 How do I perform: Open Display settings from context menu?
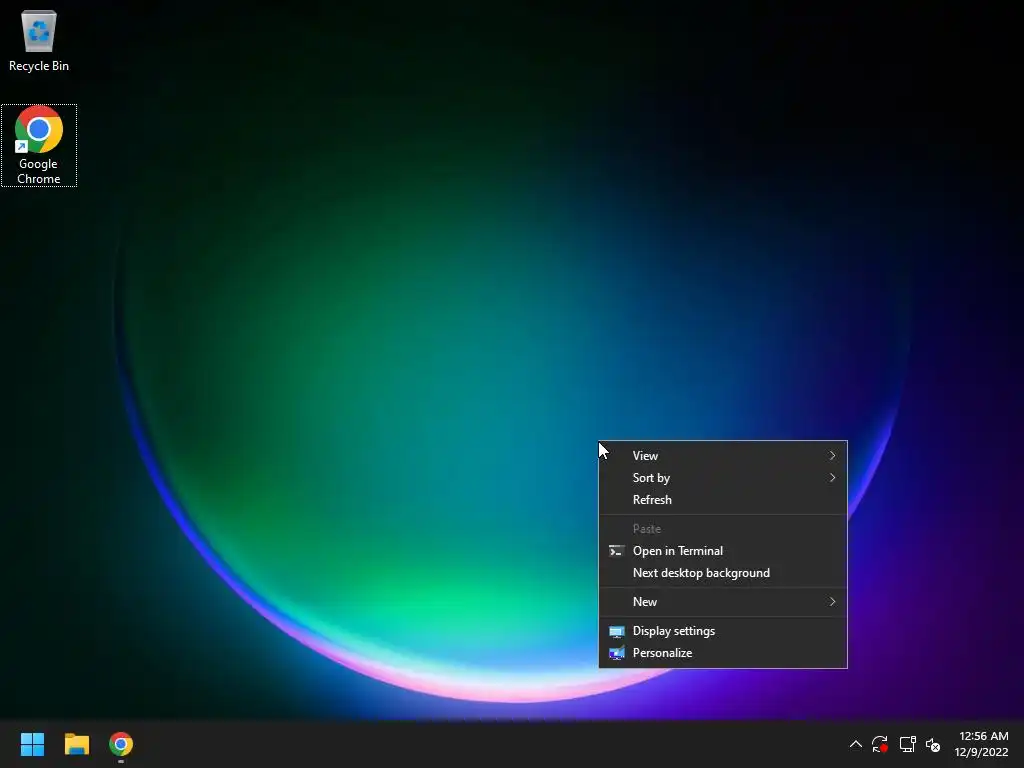click(723, 631)
